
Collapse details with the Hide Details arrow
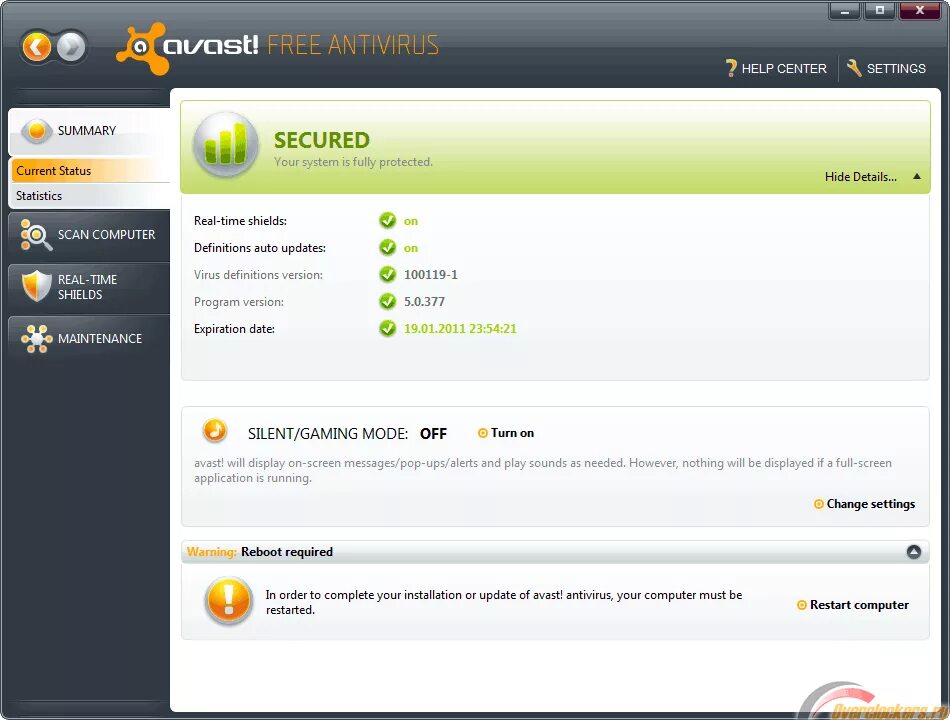tap(917, 176)
